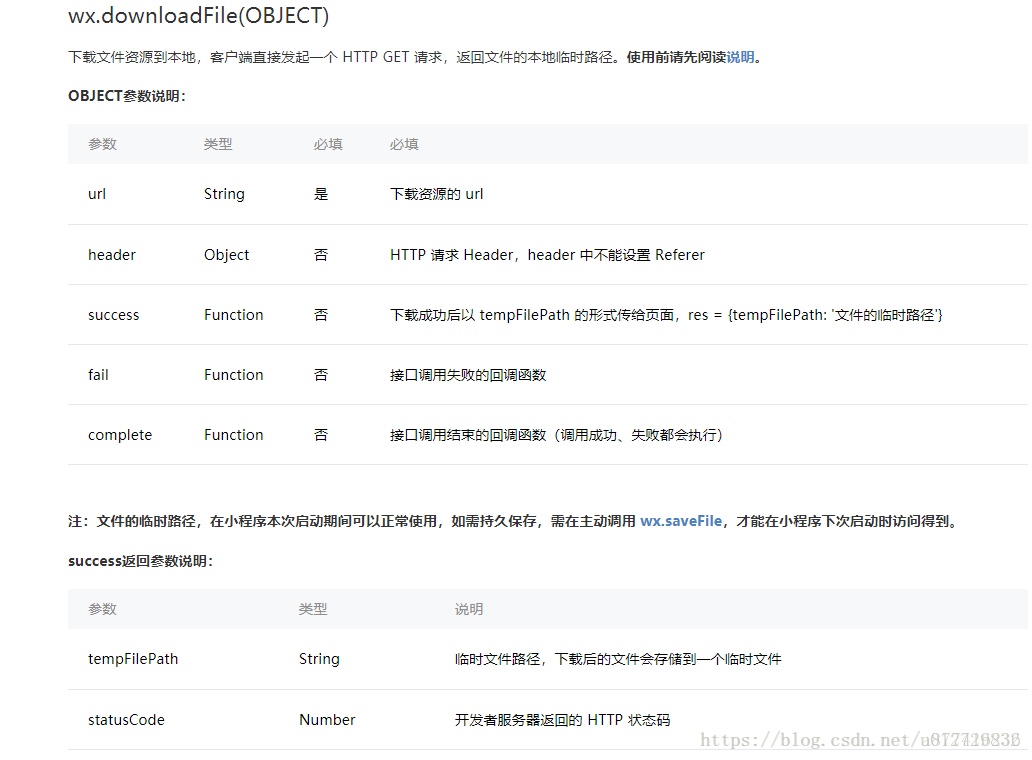
Task: Click the first 必填 column header
Action: pos(328,144)
